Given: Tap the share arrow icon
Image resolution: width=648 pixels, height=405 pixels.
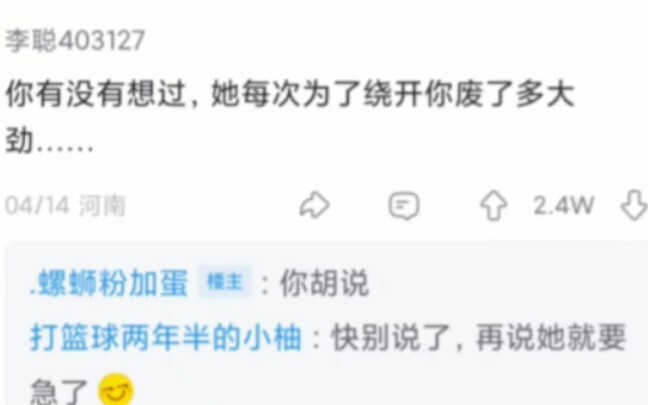Looking at the screenshot, I should click(314, 205).
